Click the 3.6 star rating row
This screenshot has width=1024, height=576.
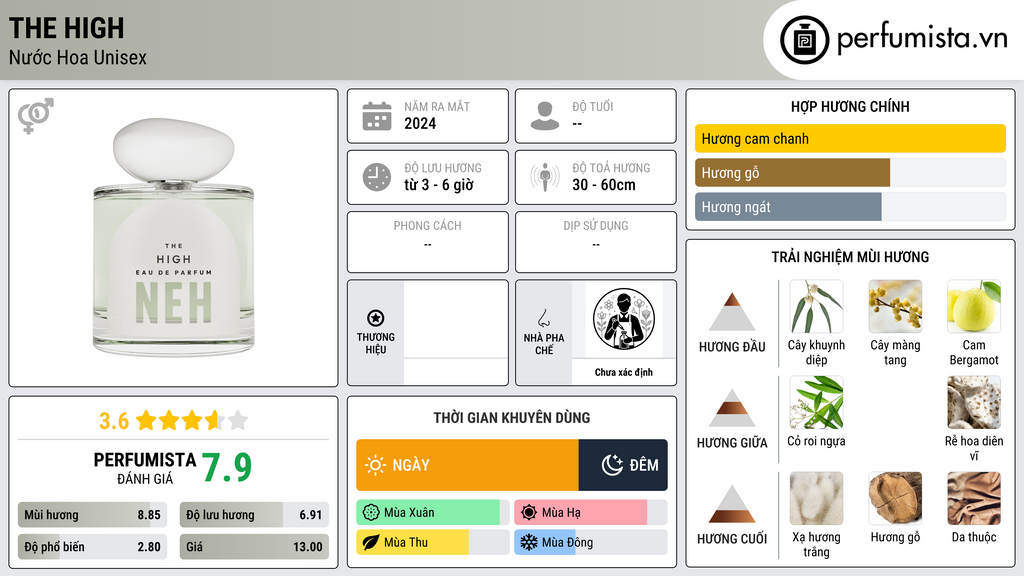coord(174,421)
